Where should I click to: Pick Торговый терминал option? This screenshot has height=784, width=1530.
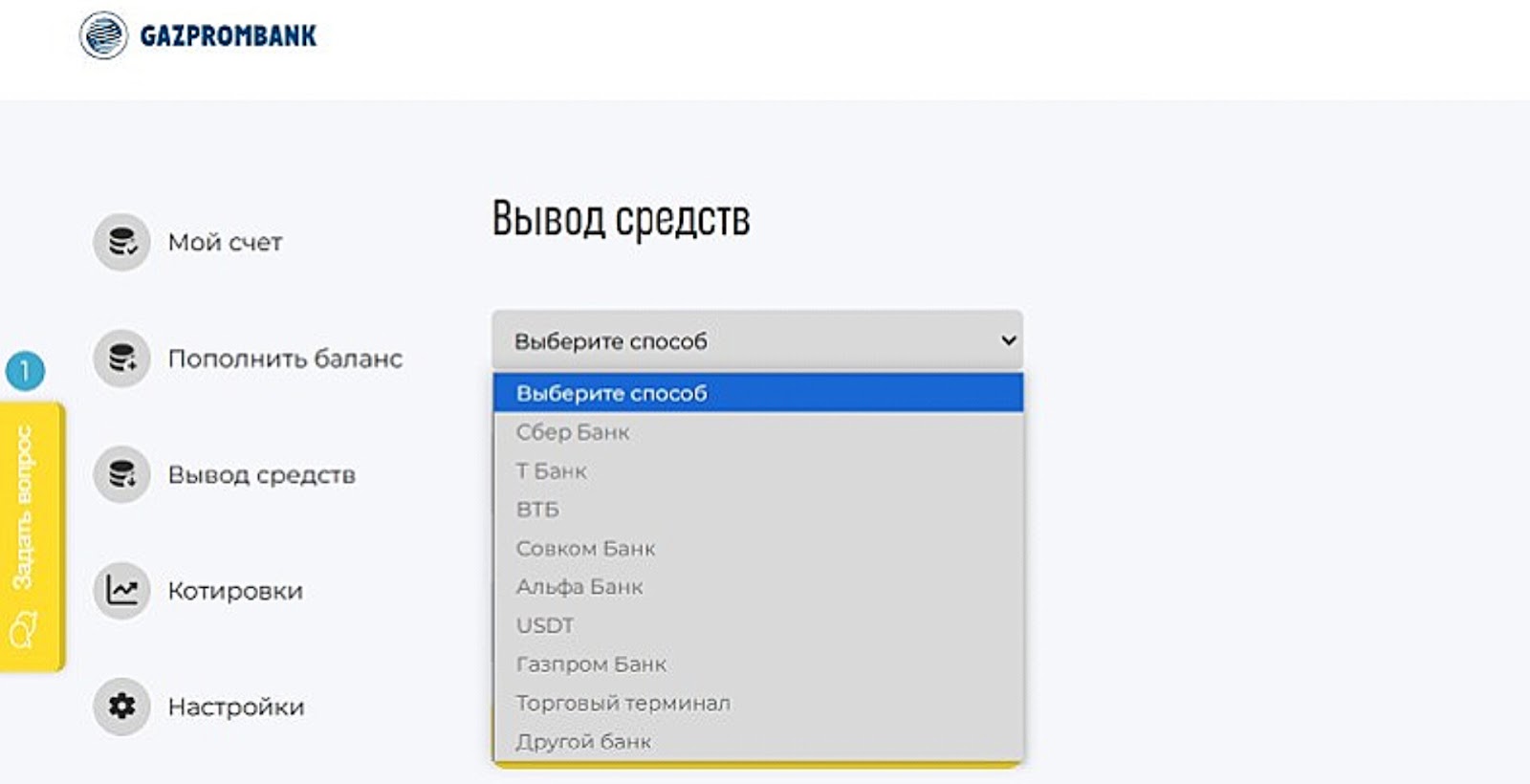(758, 703)
